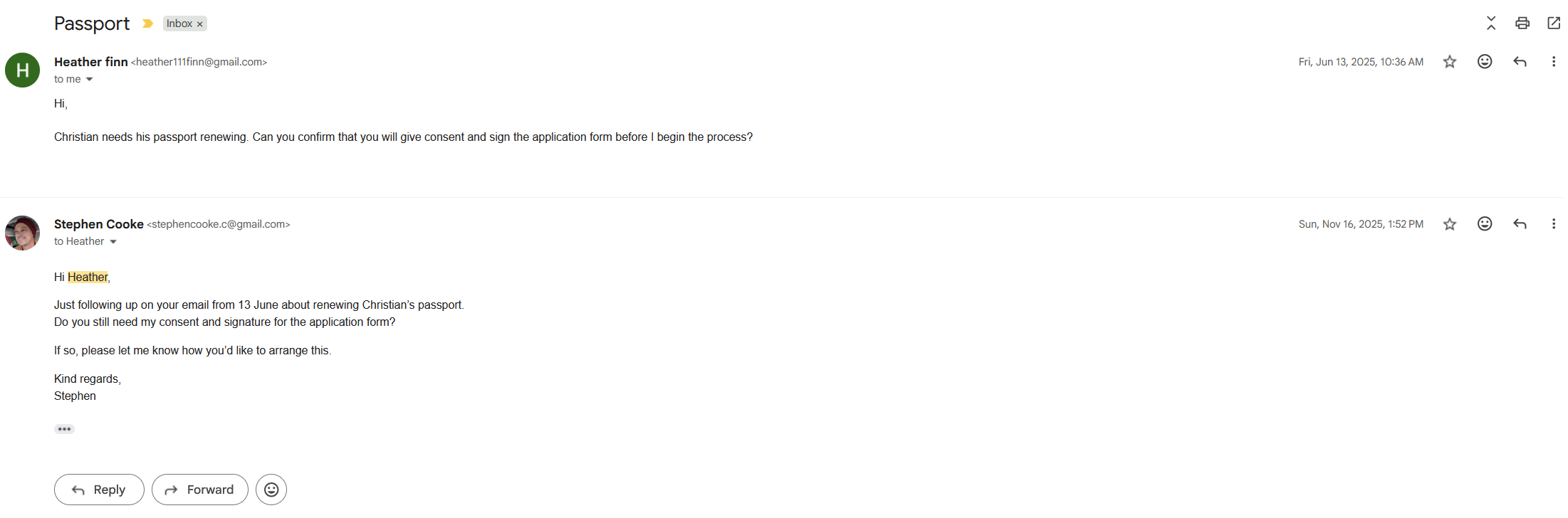Remove Inbox label from conversation
1568x518 pixels.
pos(200,24)
